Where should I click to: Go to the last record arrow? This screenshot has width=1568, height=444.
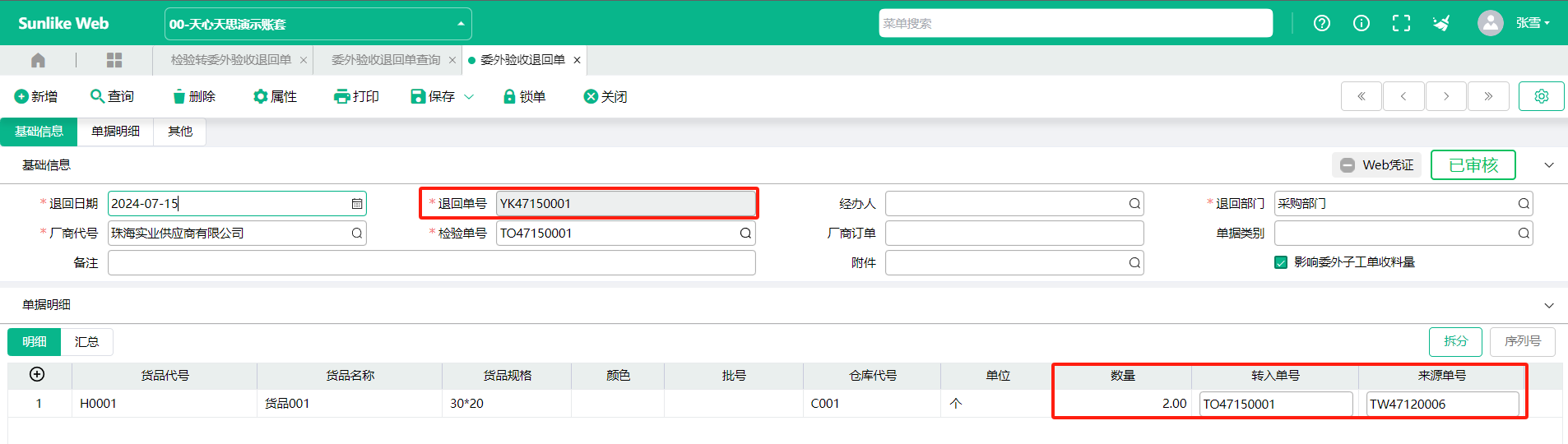(1488, 96)
